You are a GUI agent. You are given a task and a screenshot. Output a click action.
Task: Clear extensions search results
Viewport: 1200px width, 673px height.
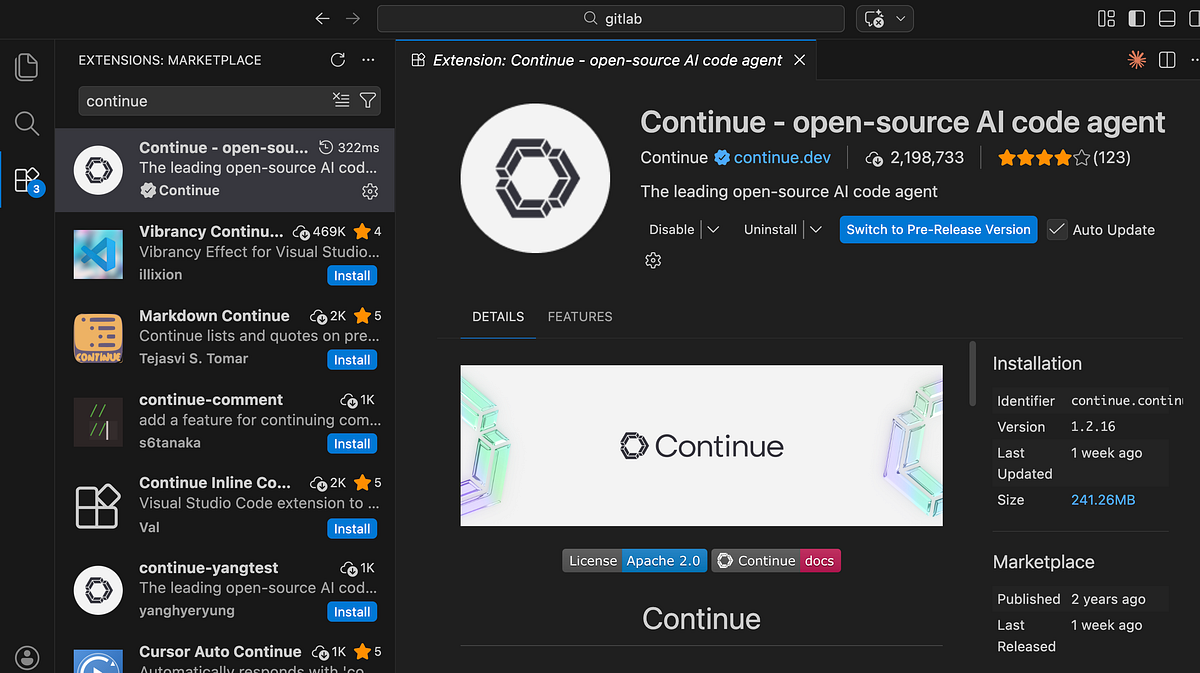[341, 100]
